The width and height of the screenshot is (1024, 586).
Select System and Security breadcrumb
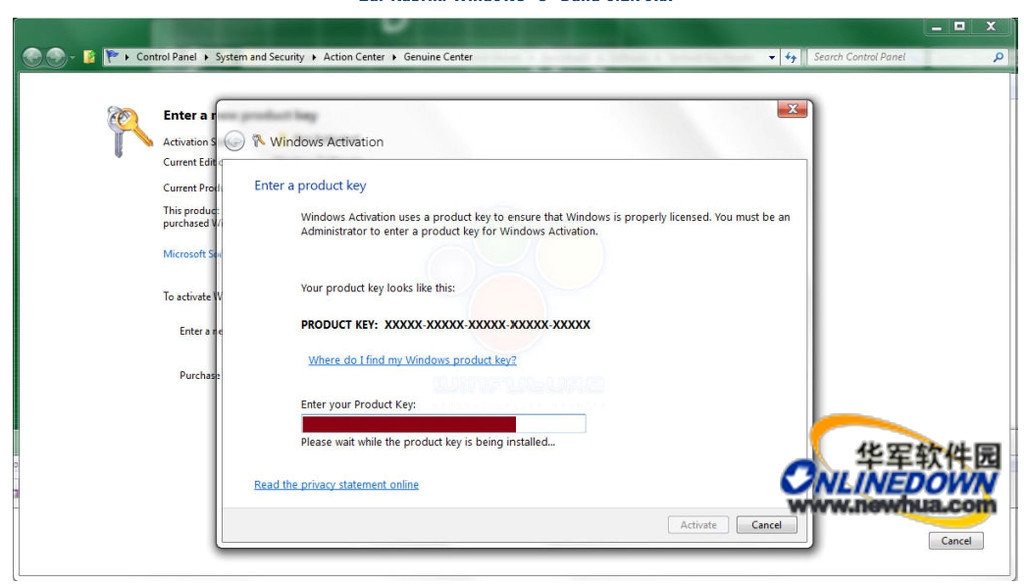tap(260, 57)
